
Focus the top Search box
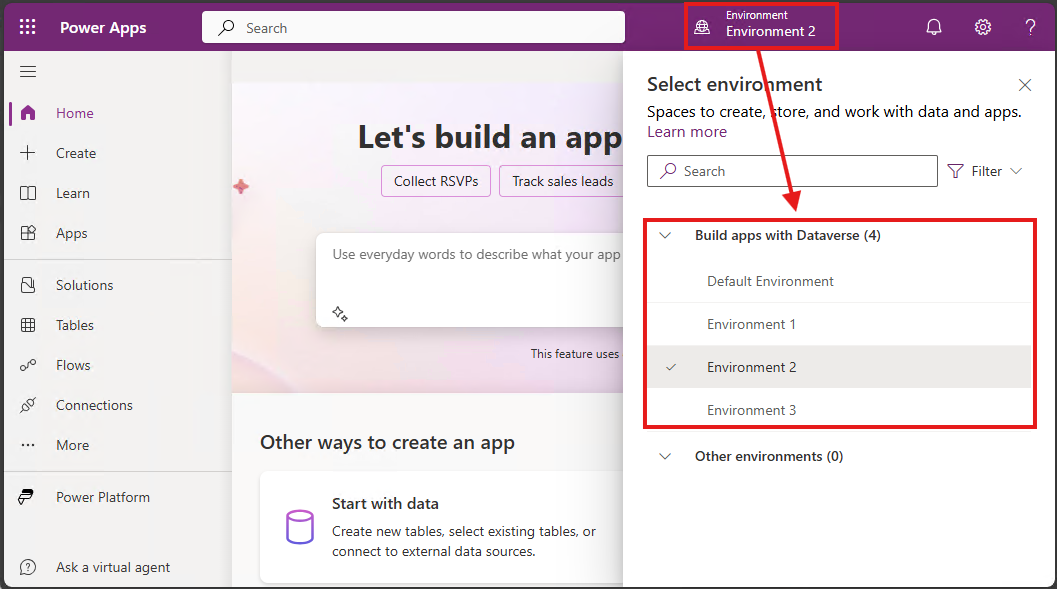tap(413, 28)
